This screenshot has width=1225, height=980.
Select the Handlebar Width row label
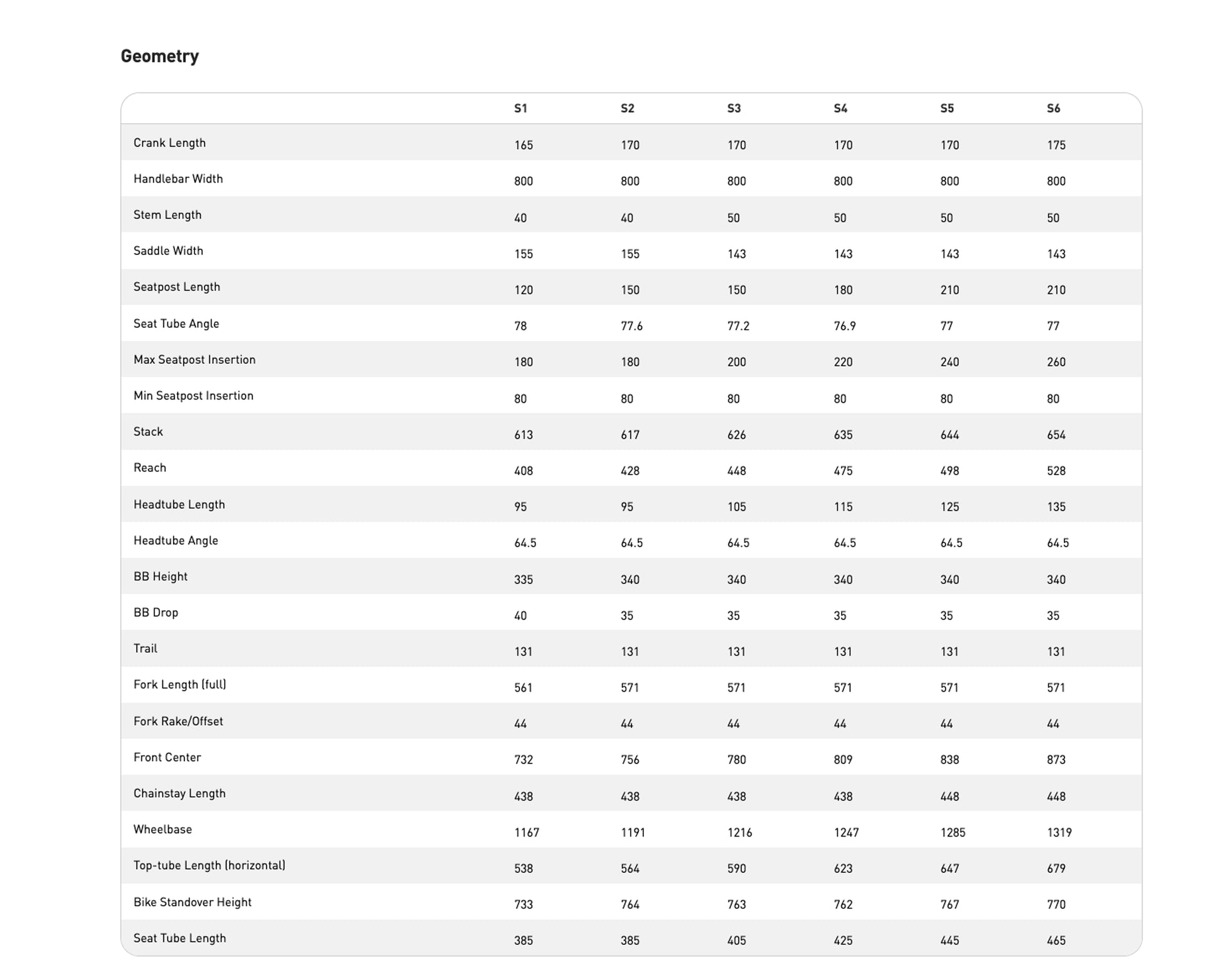178,179
